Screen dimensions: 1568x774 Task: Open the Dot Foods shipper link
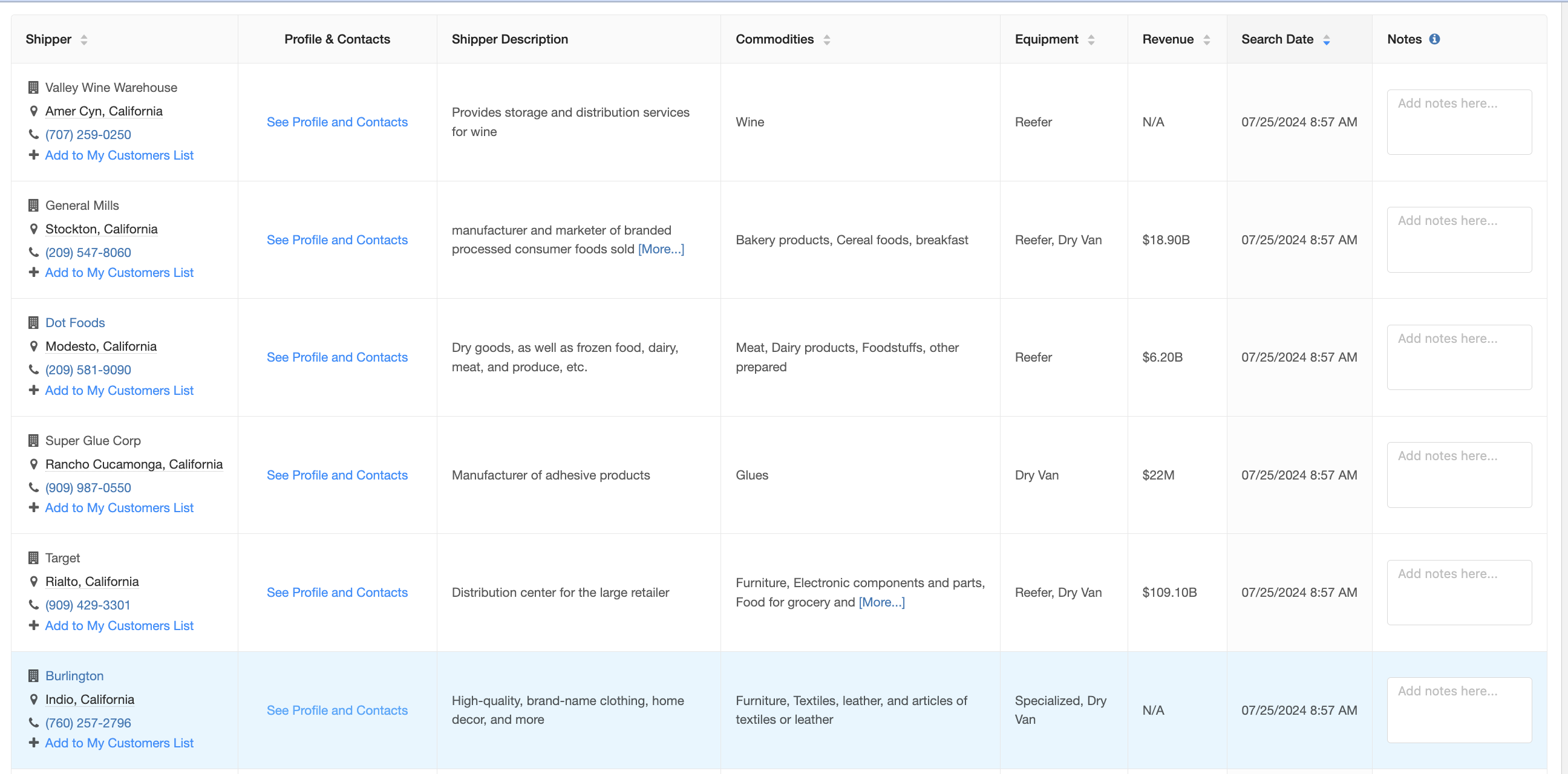pos(75,323)
